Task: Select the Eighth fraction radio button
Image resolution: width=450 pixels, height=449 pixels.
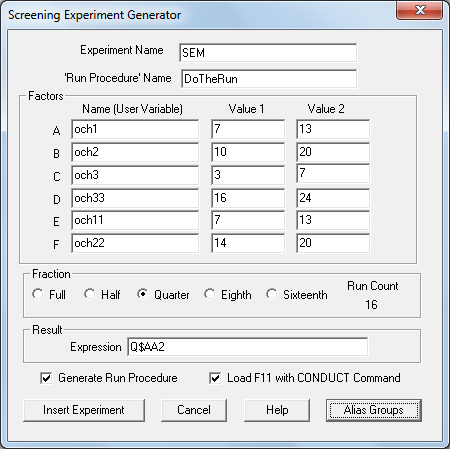Action: (x=210, y=294)
